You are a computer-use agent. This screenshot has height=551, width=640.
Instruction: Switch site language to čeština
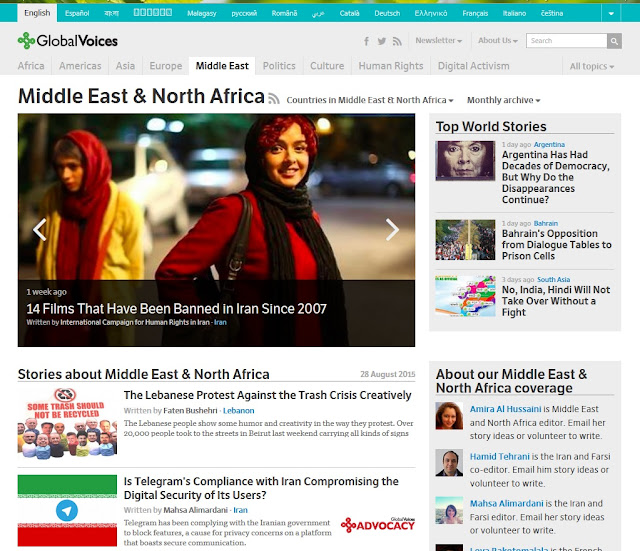[x=552, y=13]
